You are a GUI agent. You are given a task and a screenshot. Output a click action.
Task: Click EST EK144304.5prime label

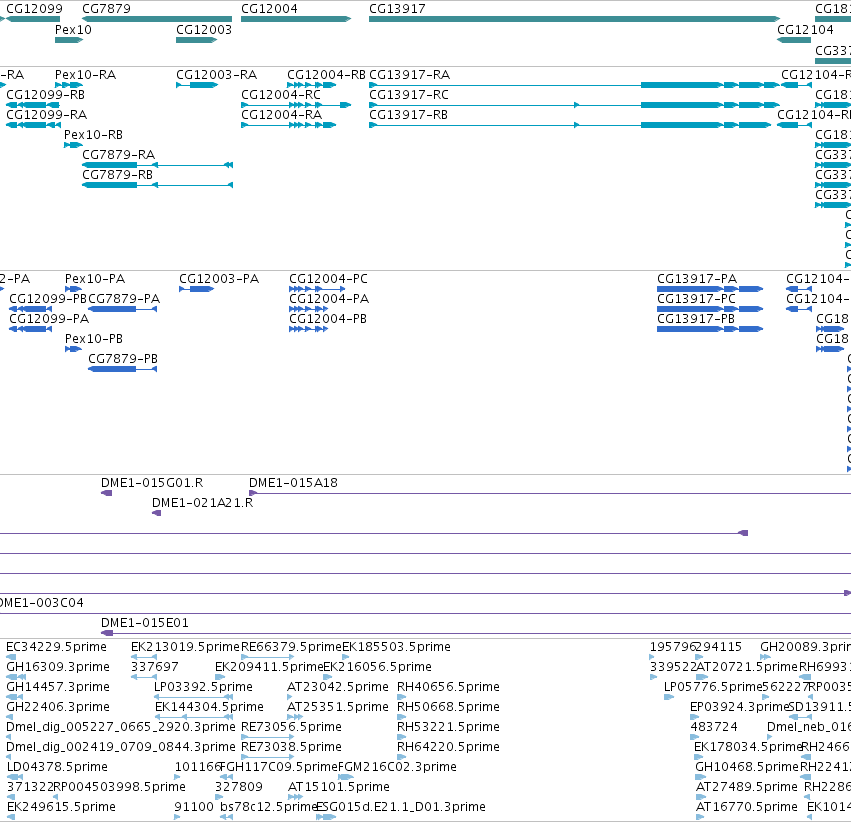point(209,706)
